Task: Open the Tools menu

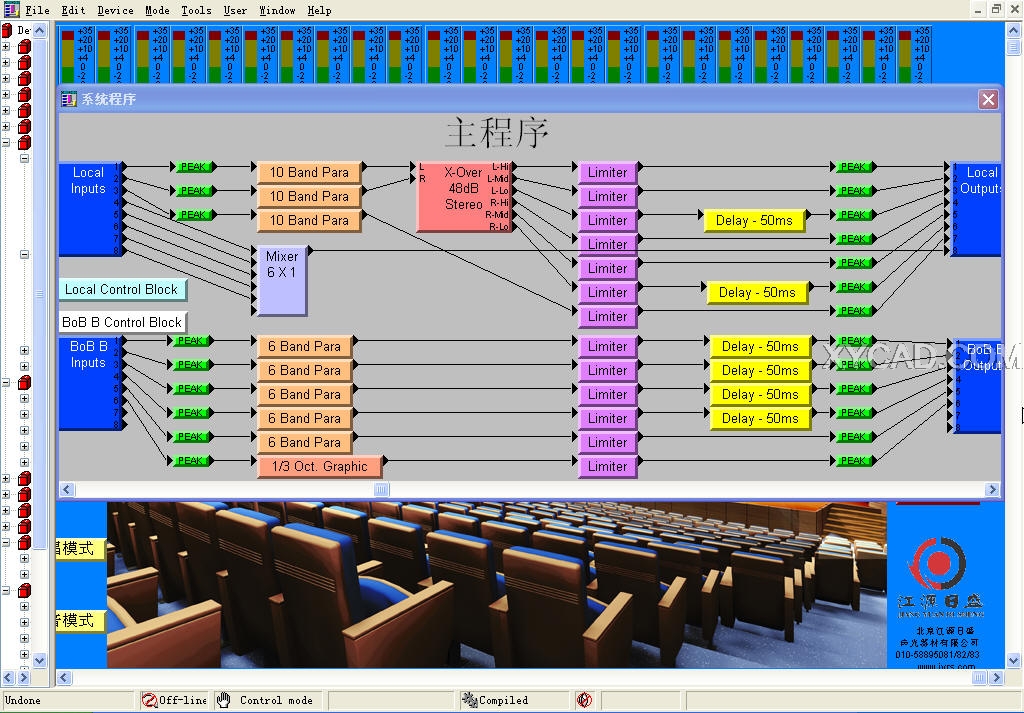Action: click(x=196, y=10)
